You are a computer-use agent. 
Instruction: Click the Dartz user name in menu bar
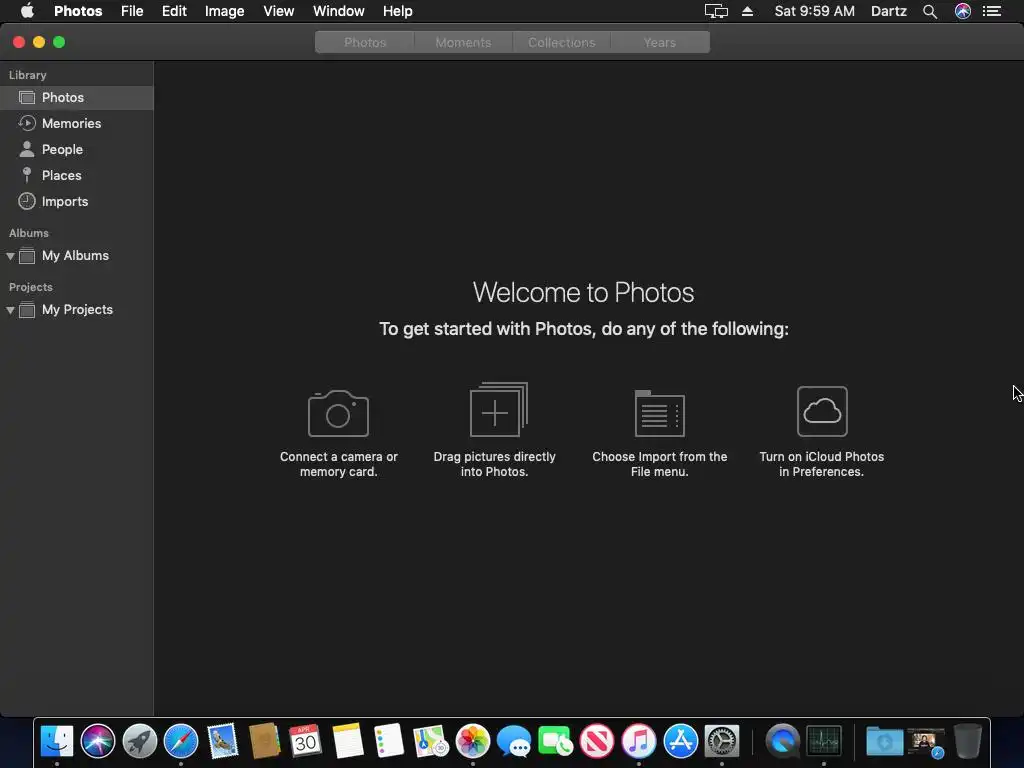pos(889,11)
